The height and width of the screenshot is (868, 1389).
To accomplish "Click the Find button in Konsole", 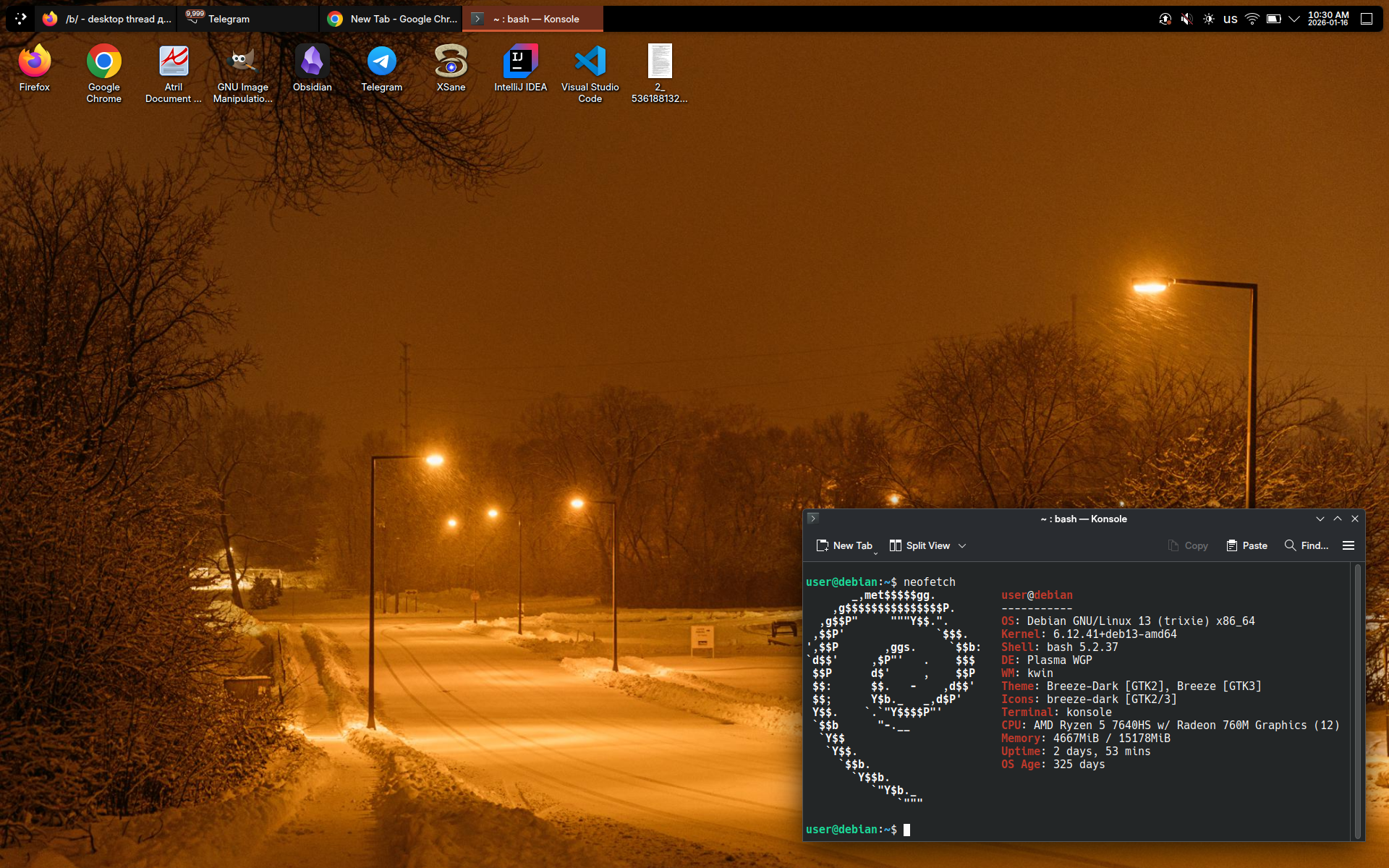I will [x=1306, y=545].
